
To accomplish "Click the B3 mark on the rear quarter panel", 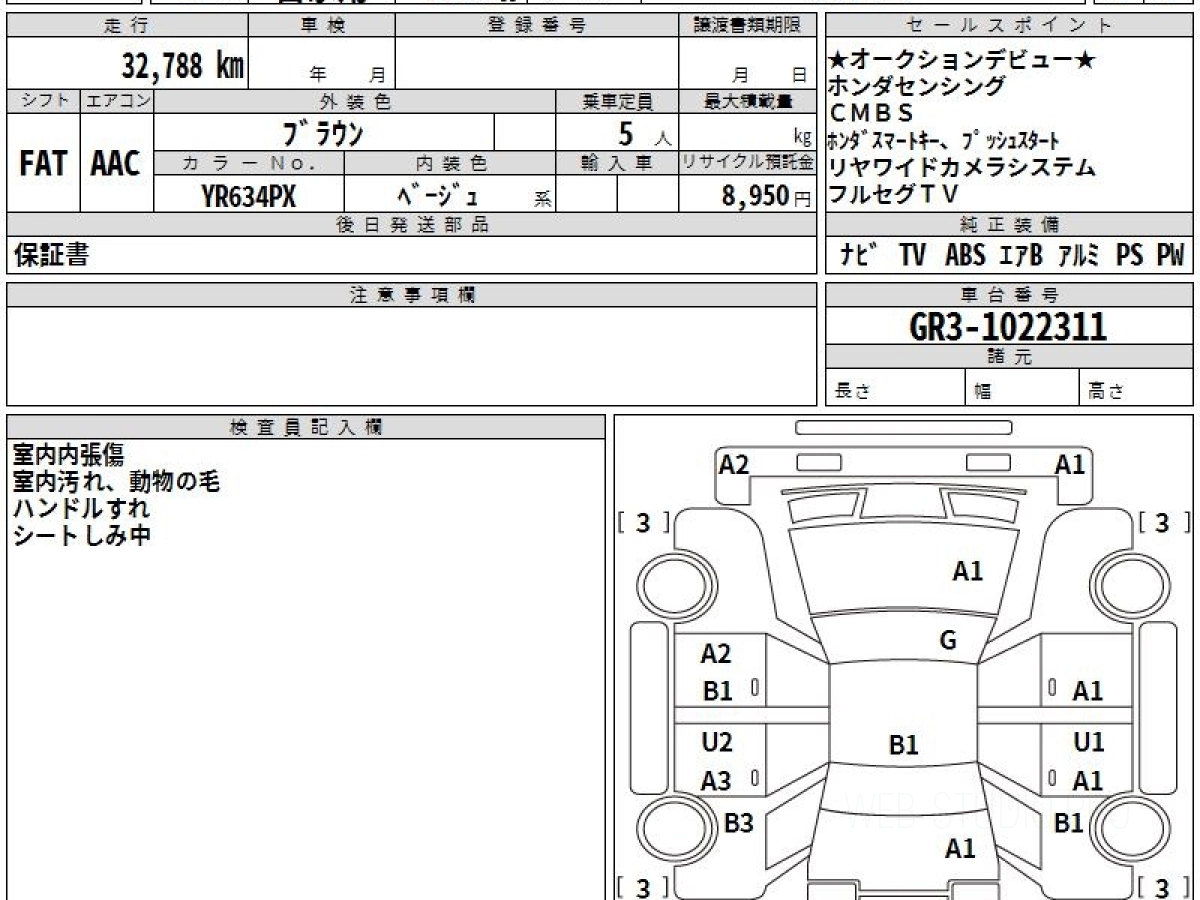I will pyautogui.click(x=738, y=823).
